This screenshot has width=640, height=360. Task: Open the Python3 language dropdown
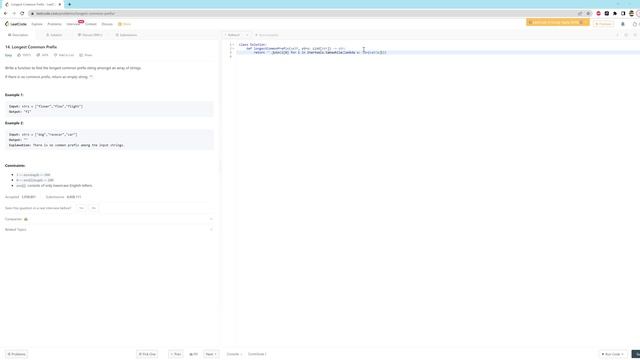pyautogui.click(x=236, y=35)
